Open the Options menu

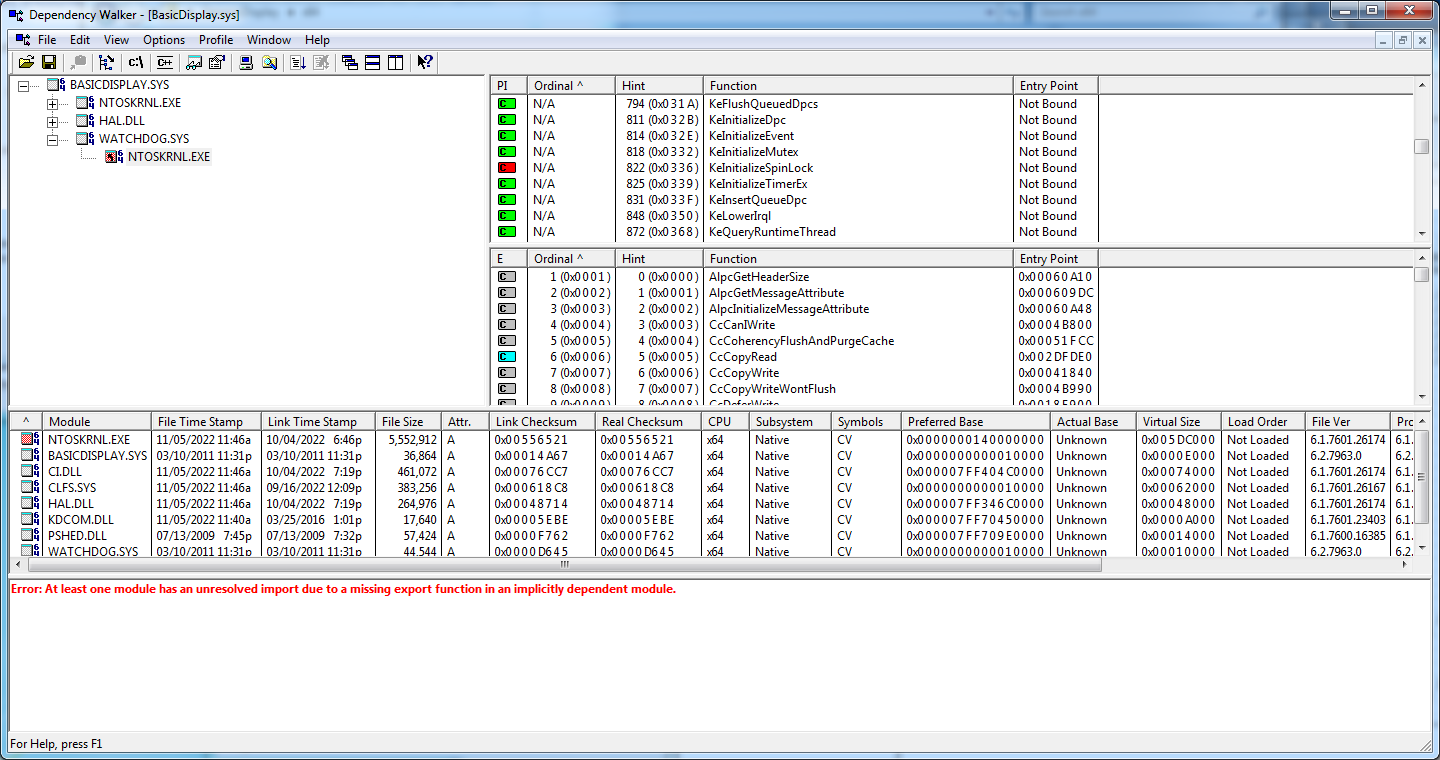coord(164,40)
